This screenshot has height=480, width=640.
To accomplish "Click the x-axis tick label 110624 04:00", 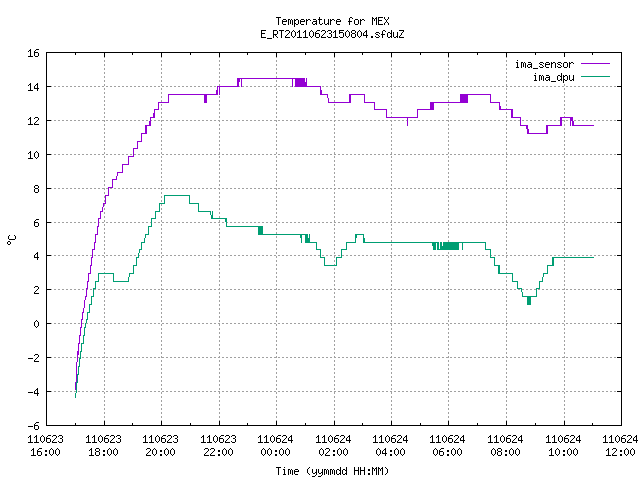I will 391,446.
